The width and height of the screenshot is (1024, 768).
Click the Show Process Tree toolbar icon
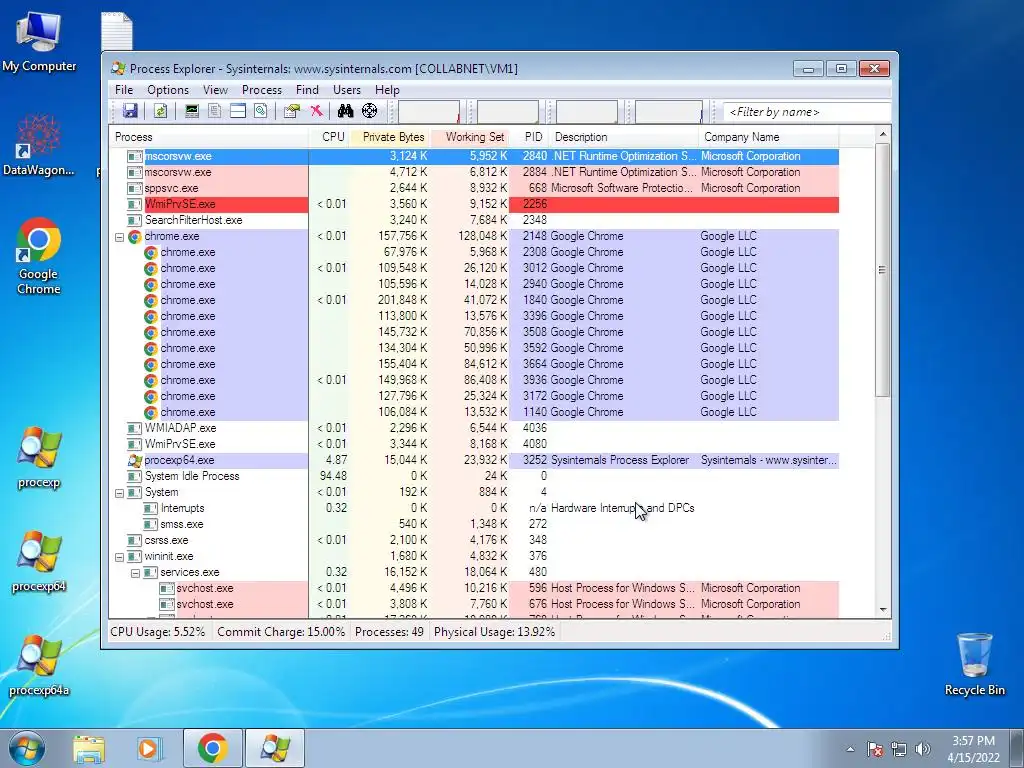(214, 111)
